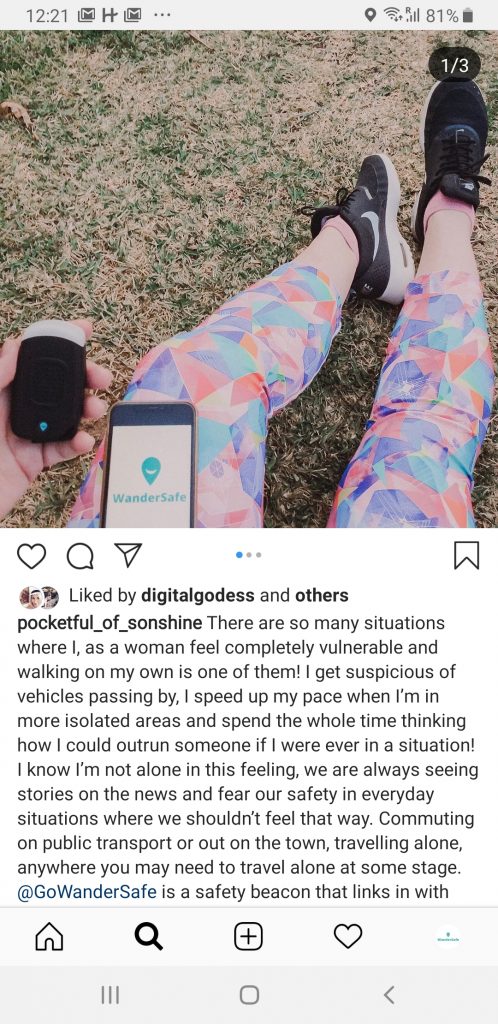Viewport: 498px width, 1024px height.
Task: Open pocketful_of_sonshine profile username
Action: [x=109, y=623]
